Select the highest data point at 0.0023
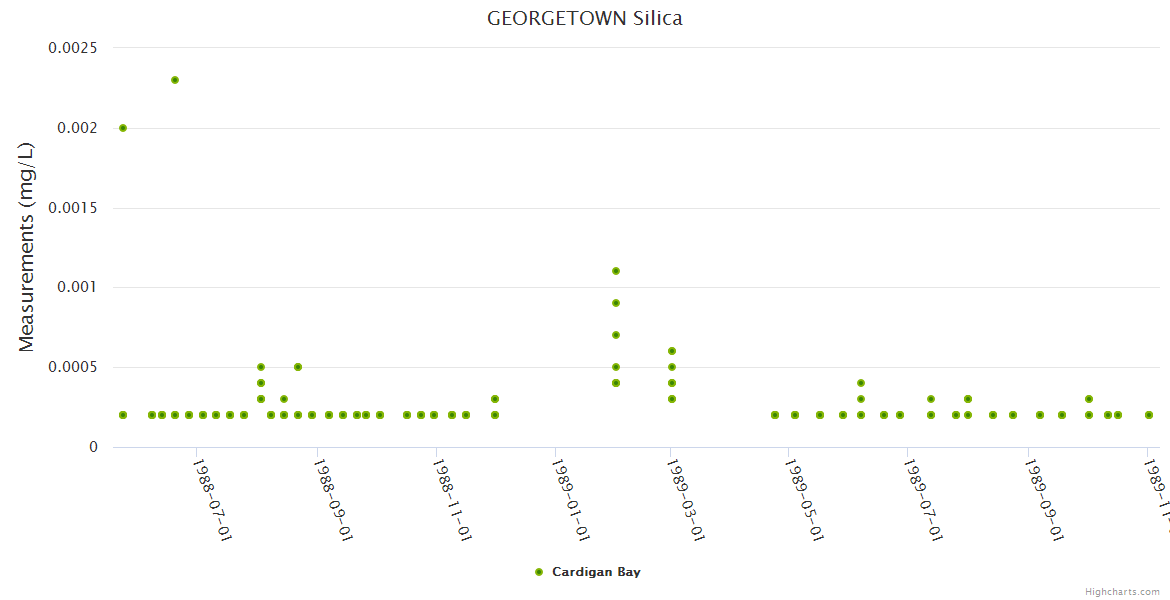 pos(175,80)
